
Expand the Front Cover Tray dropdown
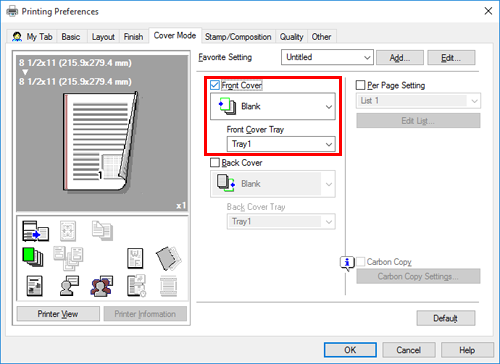pyautogui.click(x=281, y=144)
